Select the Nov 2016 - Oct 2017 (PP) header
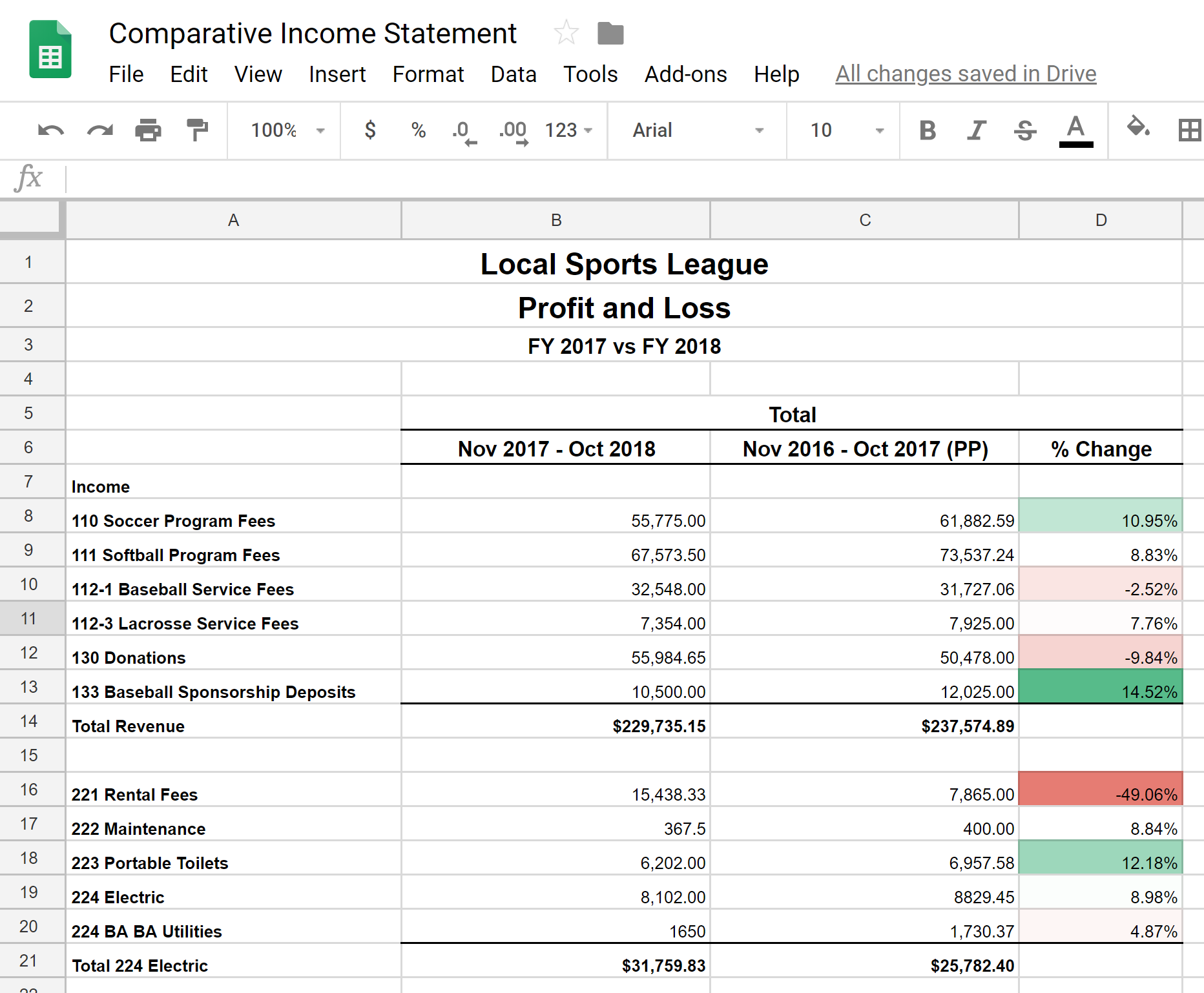This screenshot has width=1204, height=993. click(865, 447)
